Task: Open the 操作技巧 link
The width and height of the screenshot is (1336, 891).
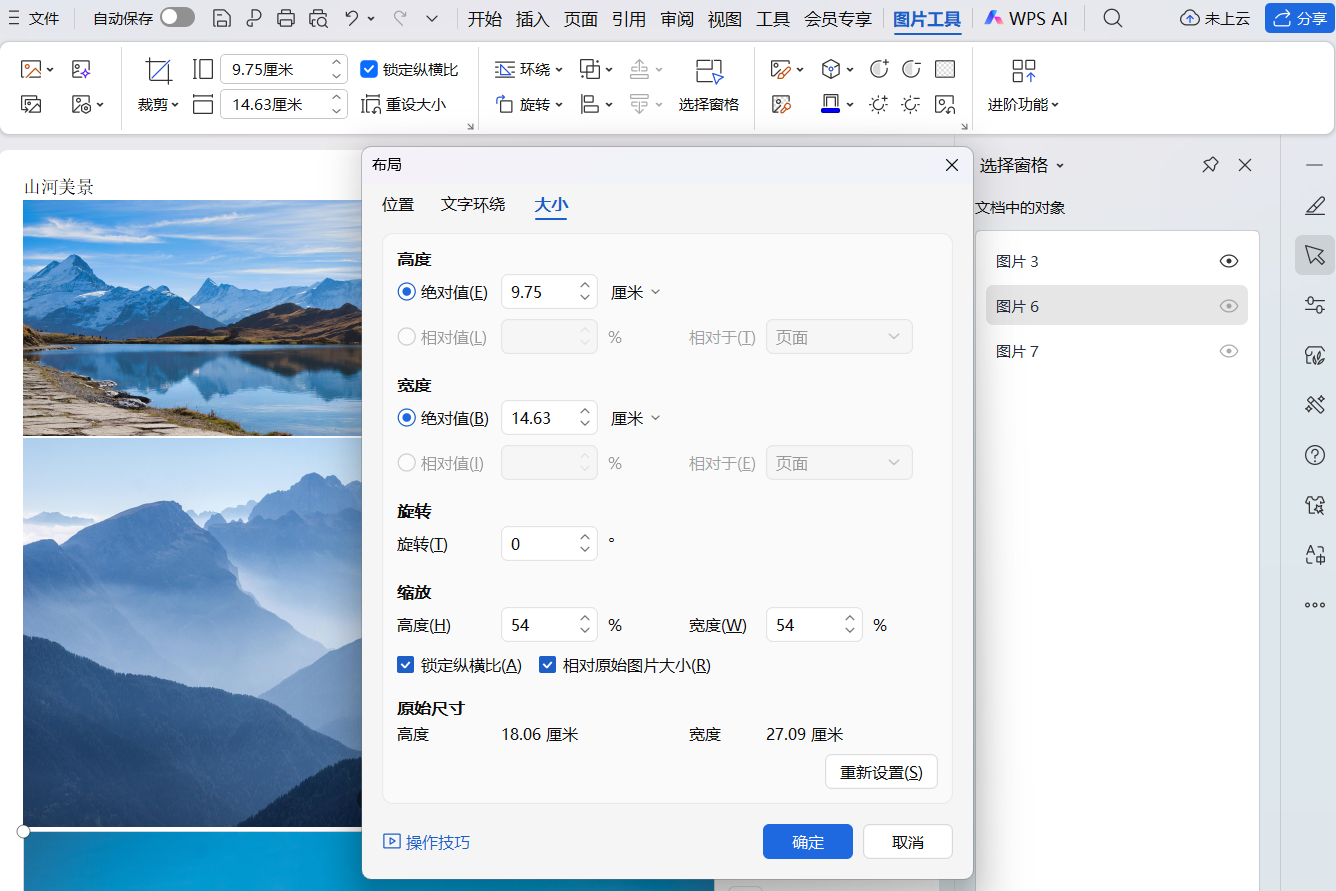Action: (x=437, y=841)
